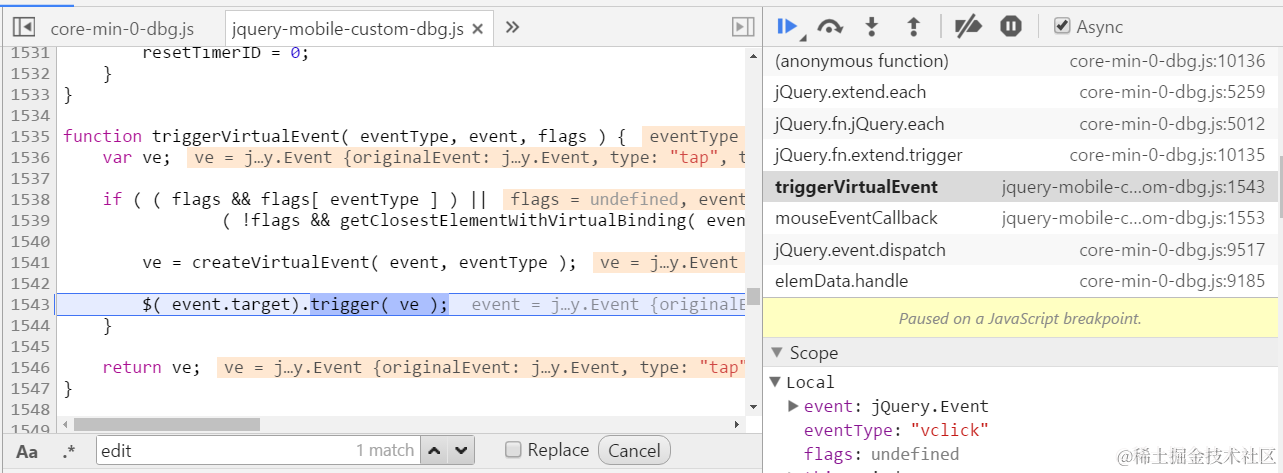Toggle pause on exceptions
The image size is (1283, 473).
pyautogui.click(x=1011, y=27)
